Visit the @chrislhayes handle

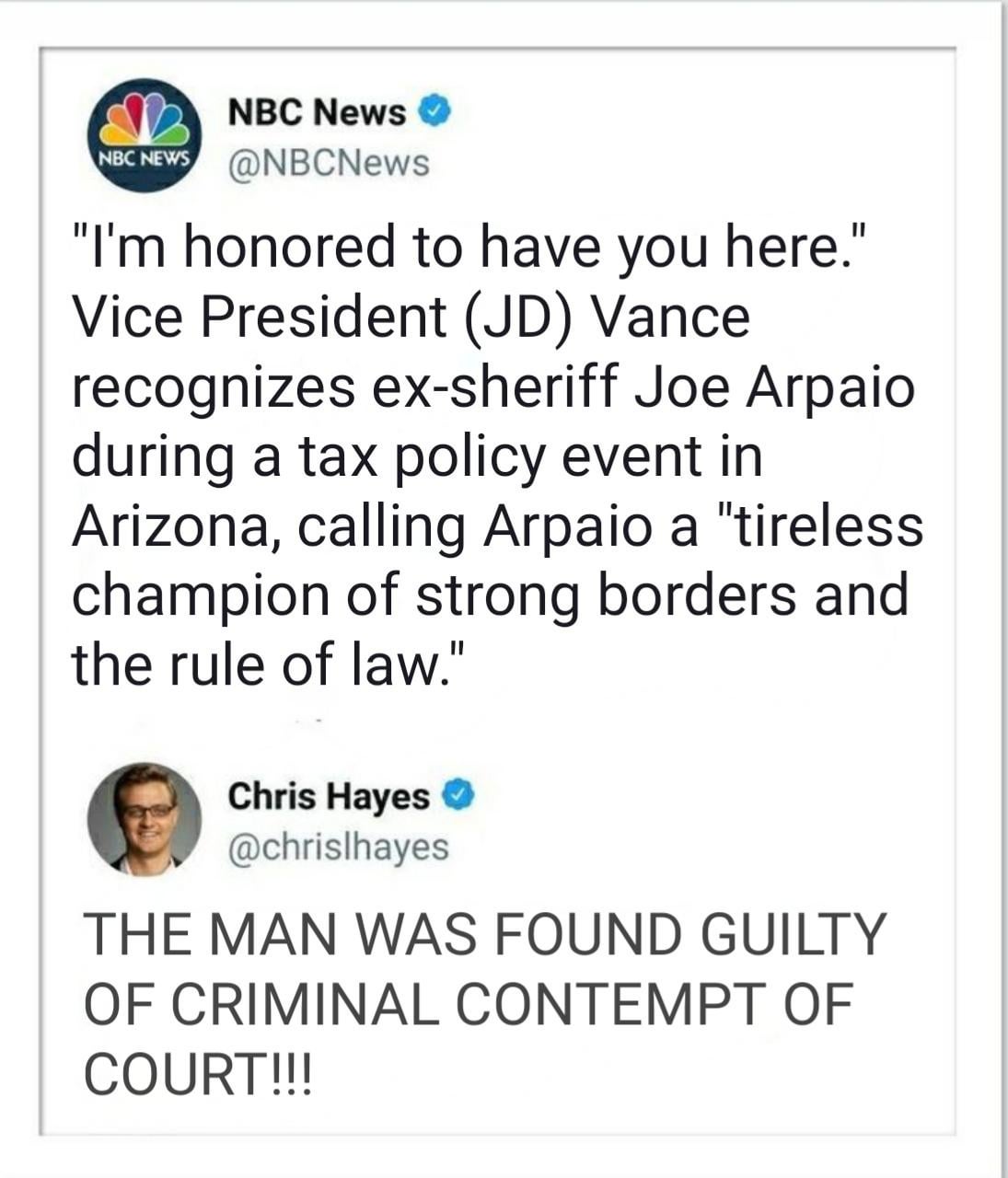click(x=339, y=847)
